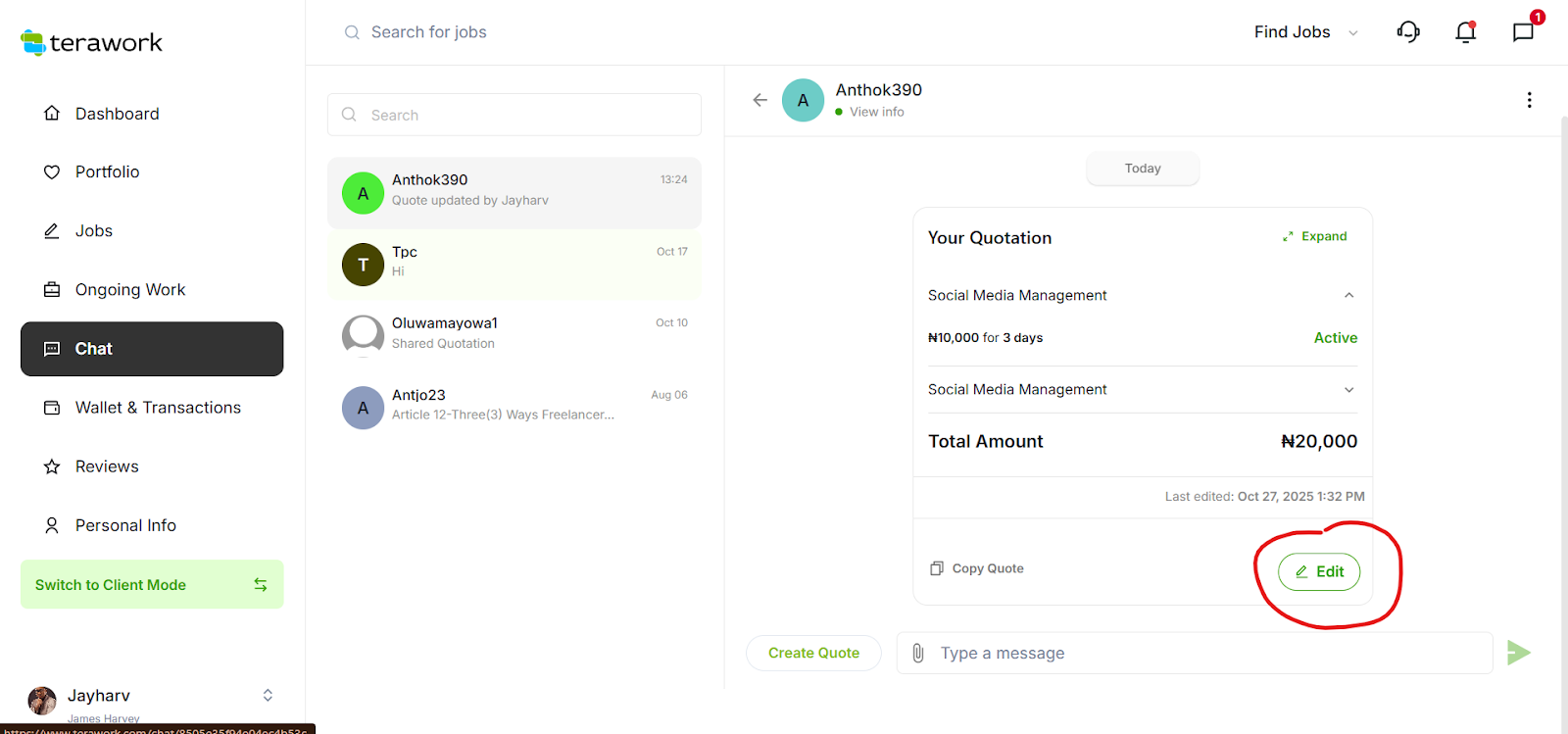The image size is (1568, 734).
Task: Open the Find Jobs dropdown
Action: 1305,32
